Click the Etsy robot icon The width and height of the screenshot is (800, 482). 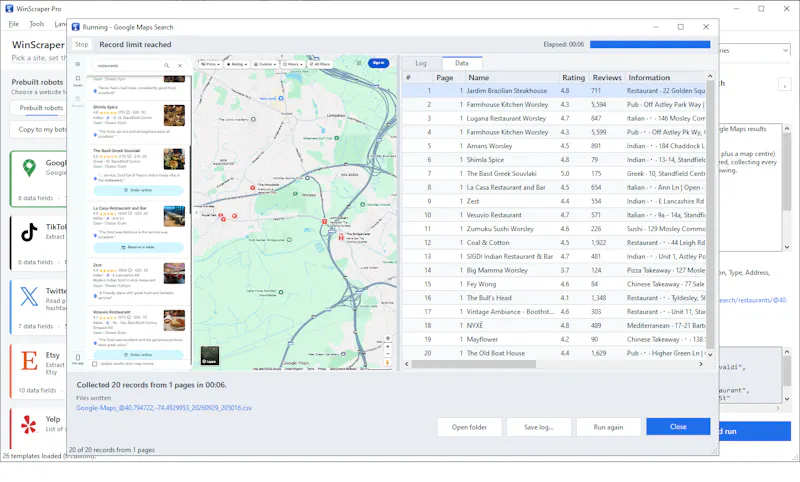(29, 361)
